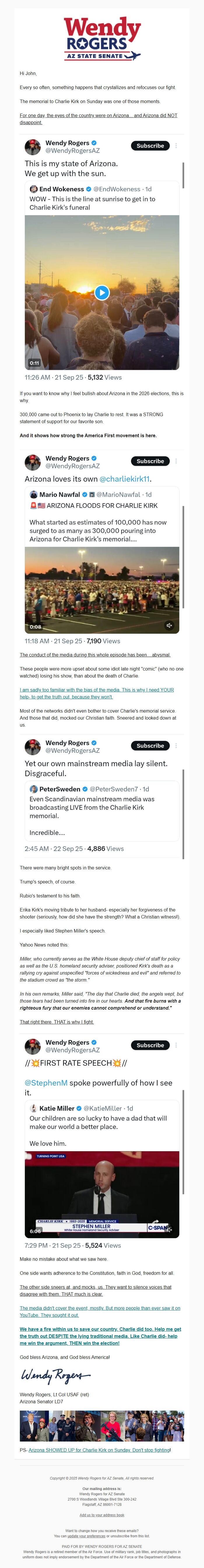204x1568 pixels.
Task: Click End Wokeness profile avatar
Action: click(34, 189)
